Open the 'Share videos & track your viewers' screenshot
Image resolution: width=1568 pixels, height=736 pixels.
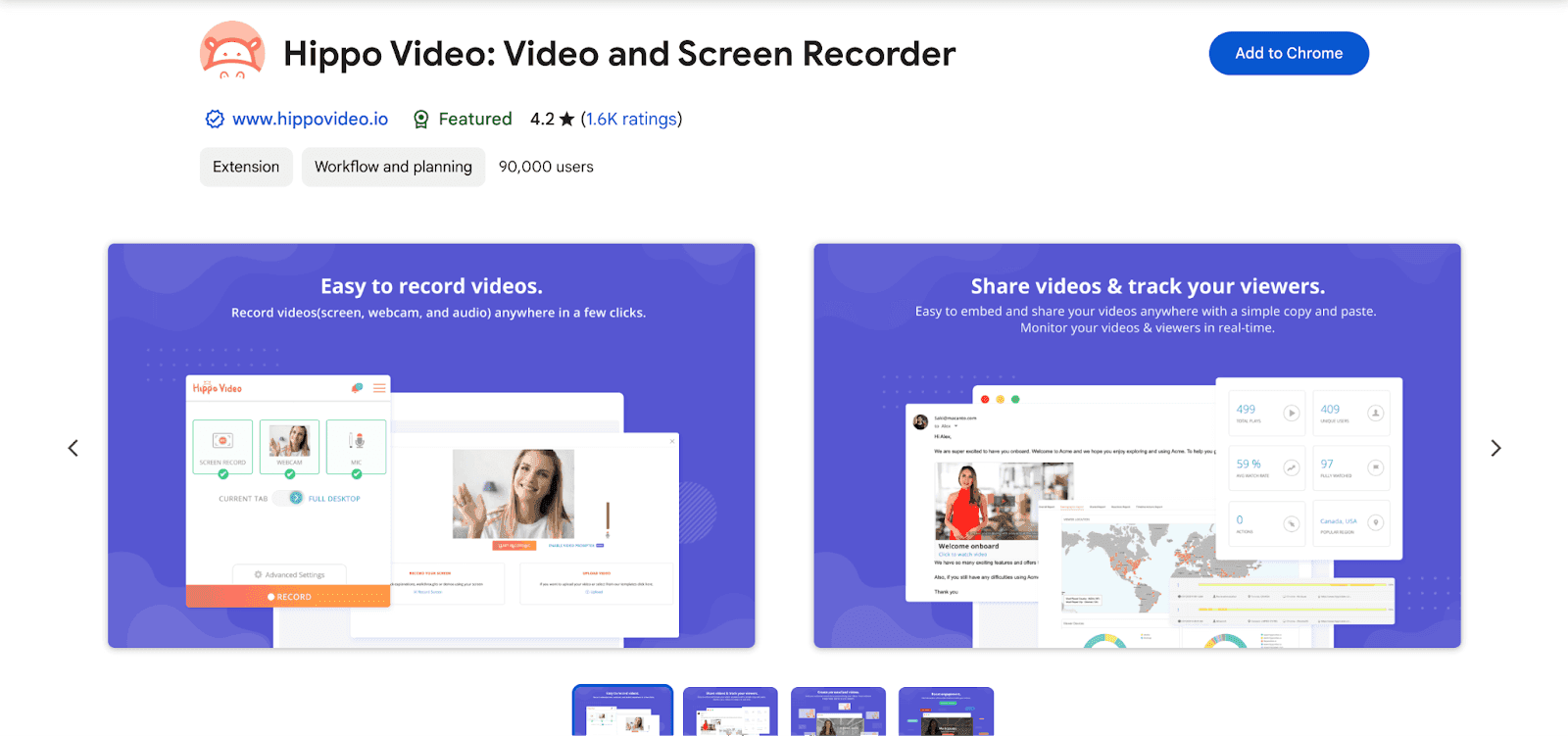1137,446
